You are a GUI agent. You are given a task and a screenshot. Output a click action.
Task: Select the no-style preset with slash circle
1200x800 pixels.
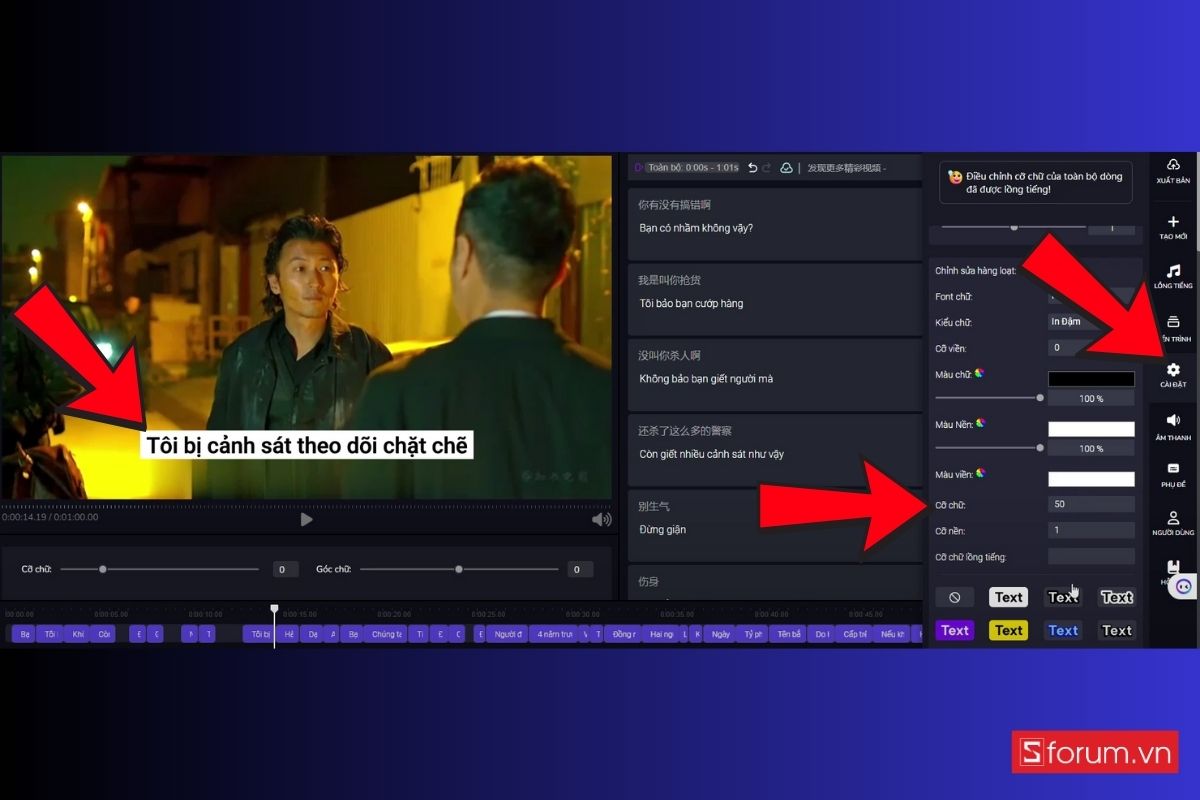pyautogui.click(x=954, y=597)
